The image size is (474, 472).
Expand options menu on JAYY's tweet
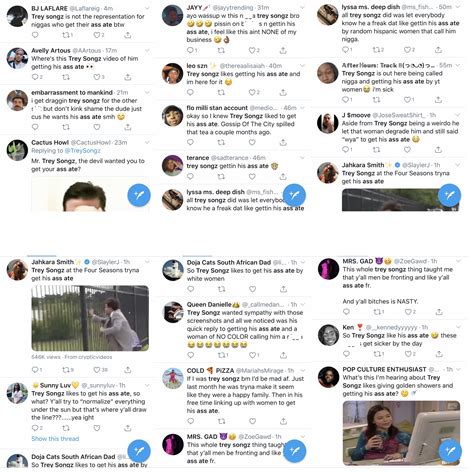pos(302,8)
